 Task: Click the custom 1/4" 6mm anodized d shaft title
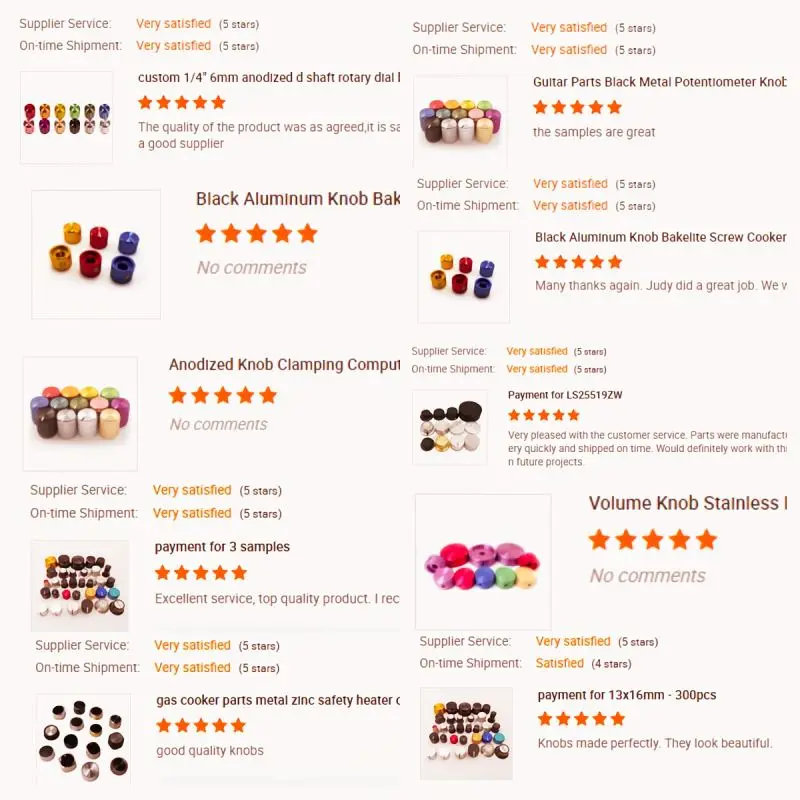269,78
